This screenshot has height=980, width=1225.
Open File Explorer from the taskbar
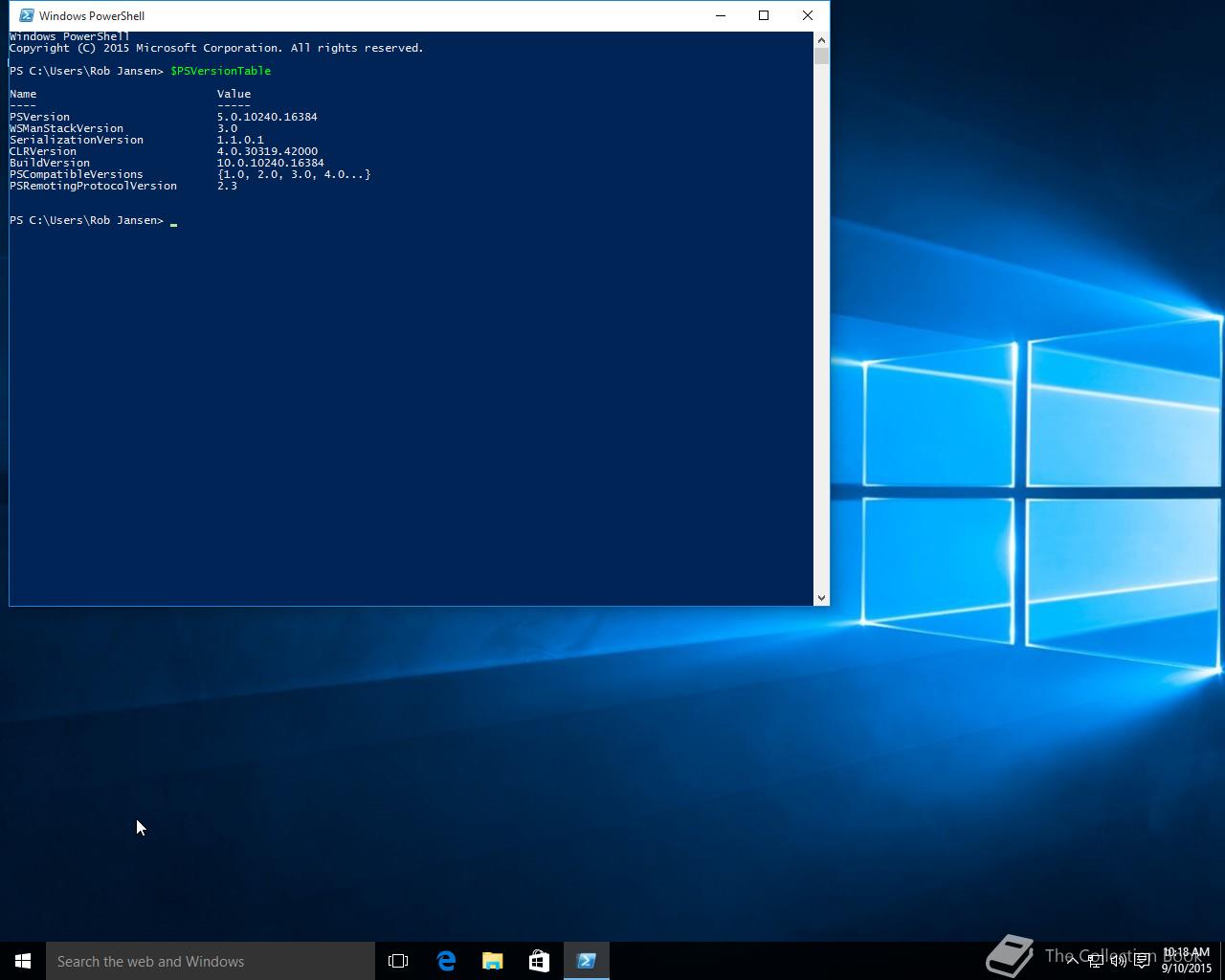tap(493, 961)
